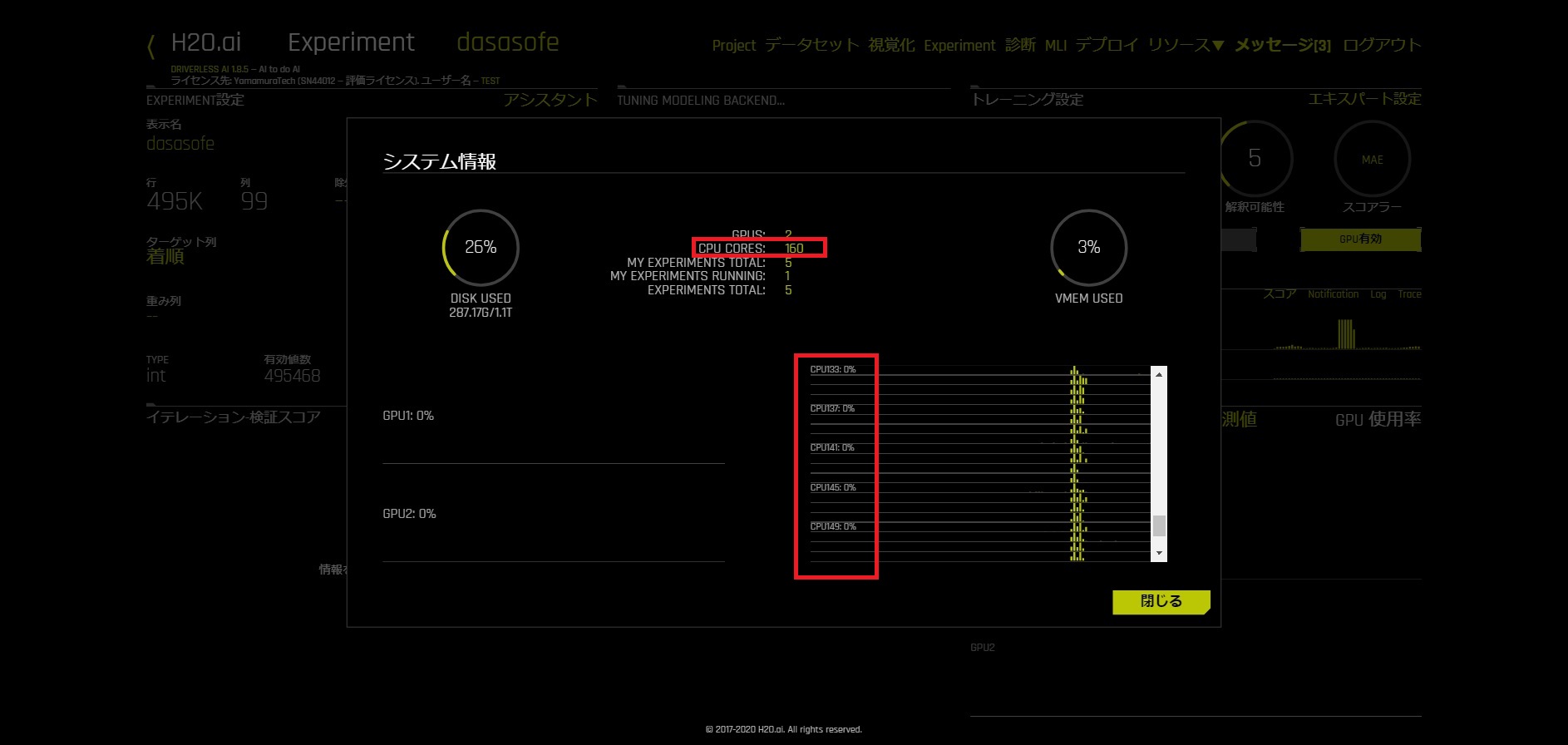Click the back chevron beside H2O.ai

(150, 47)
